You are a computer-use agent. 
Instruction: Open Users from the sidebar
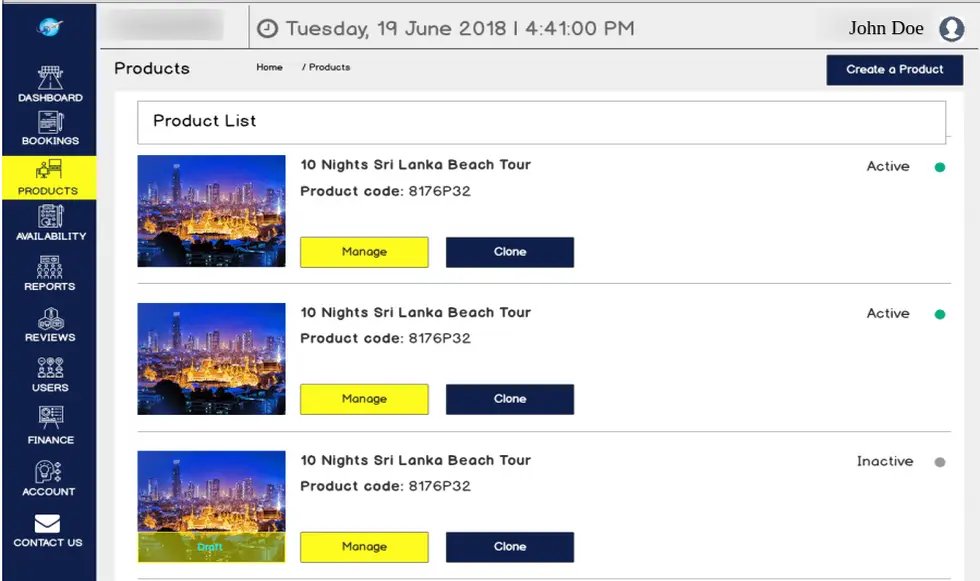(x=50, y=368)
